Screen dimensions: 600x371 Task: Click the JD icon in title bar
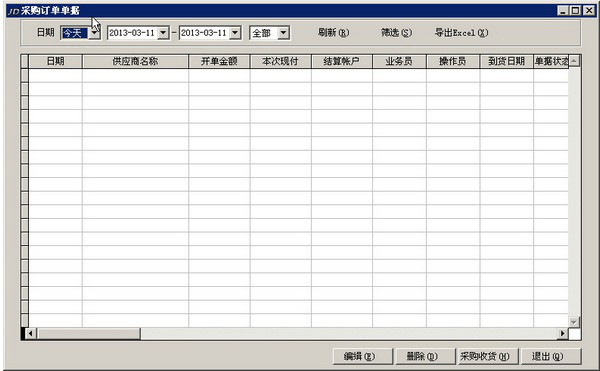13,11
